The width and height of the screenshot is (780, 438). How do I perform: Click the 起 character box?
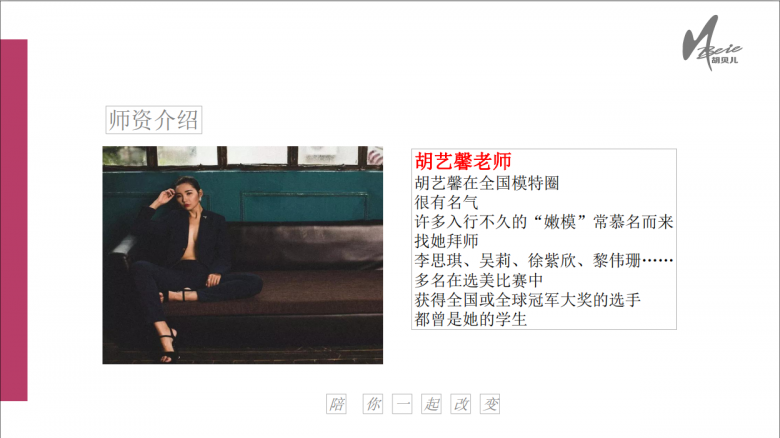pyautogui.click(x=431, y=404)
